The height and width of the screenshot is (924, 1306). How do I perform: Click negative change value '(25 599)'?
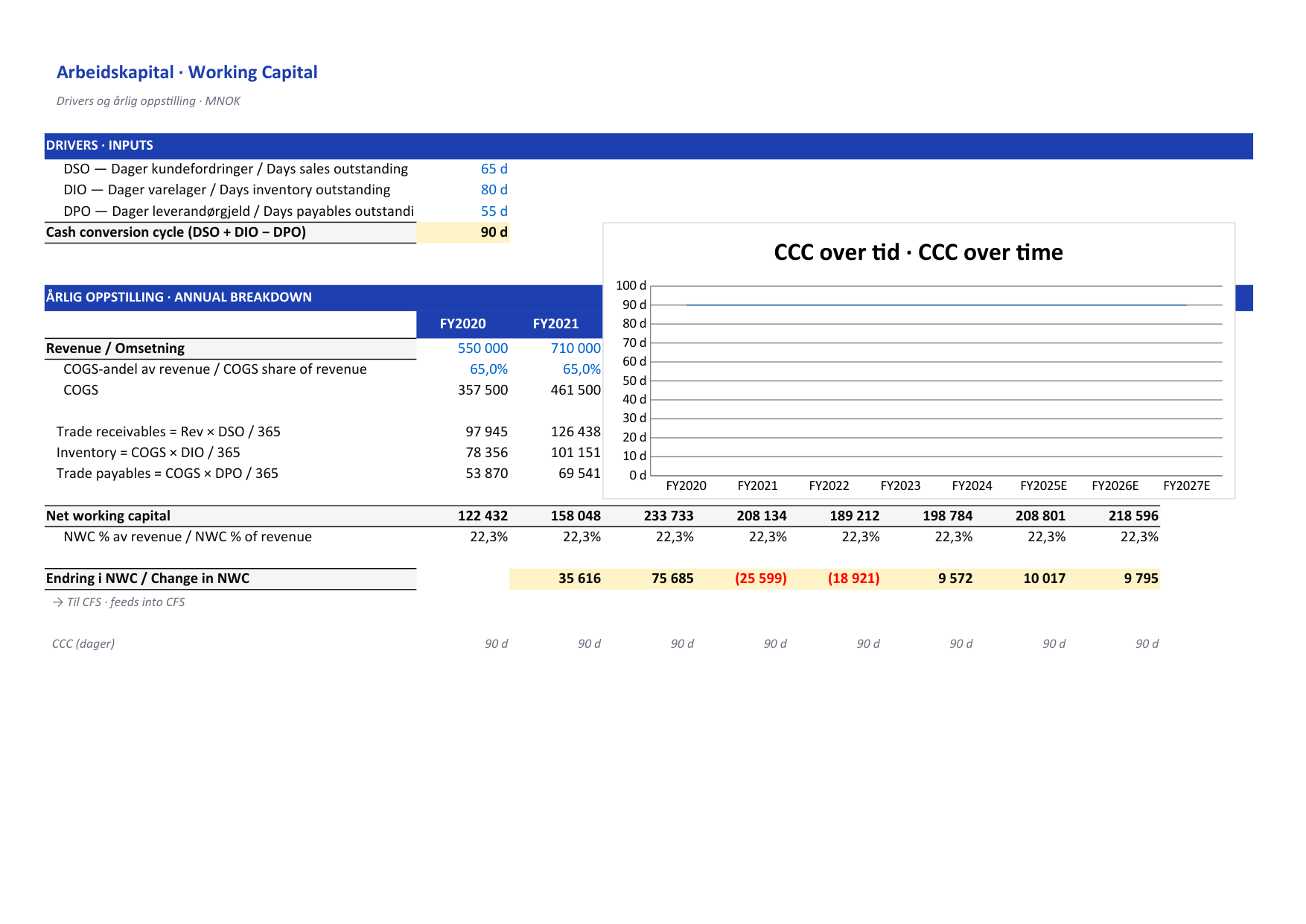[761, 579]
